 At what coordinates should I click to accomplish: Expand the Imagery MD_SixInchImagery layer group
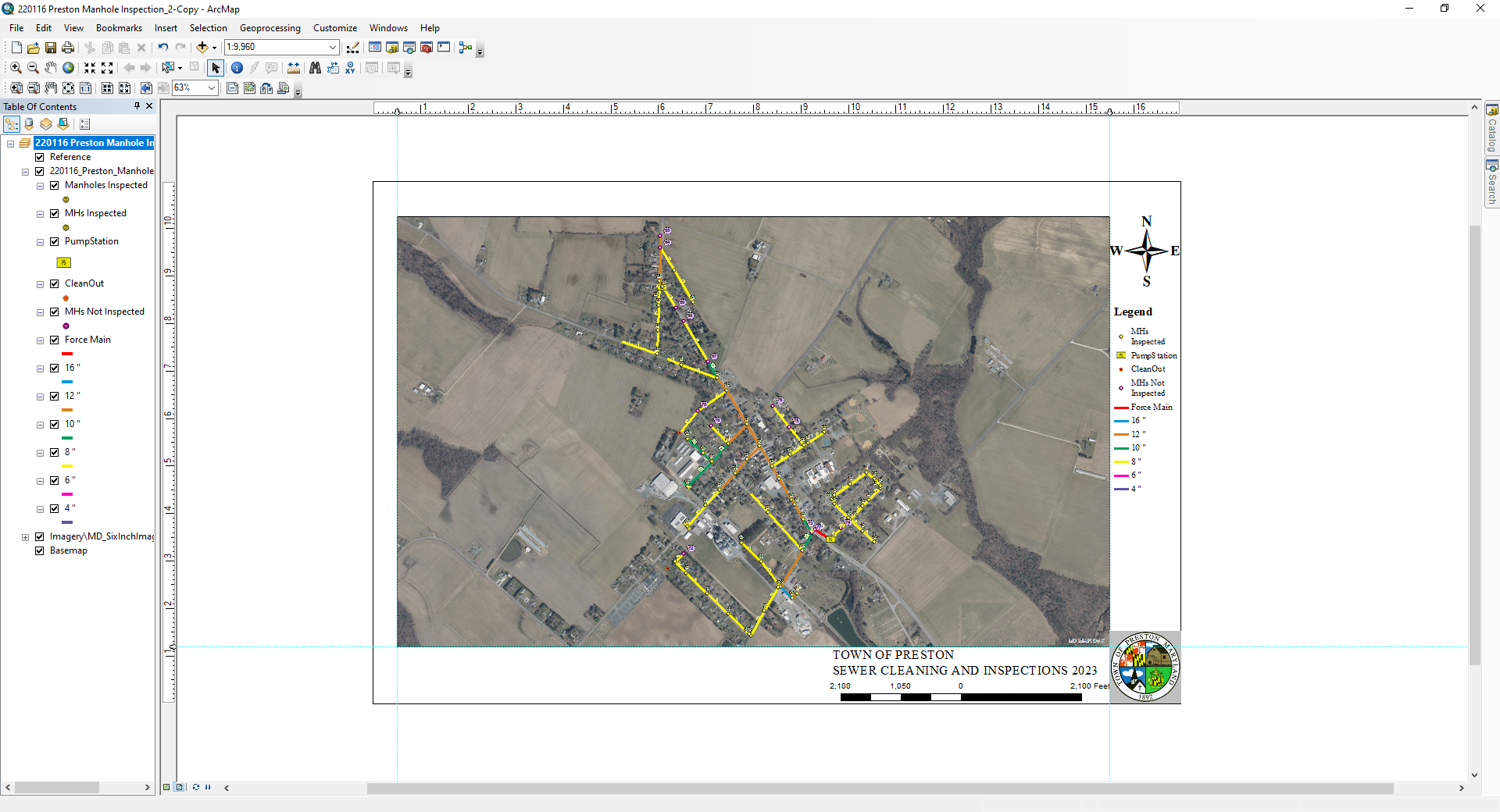[25, 537]
